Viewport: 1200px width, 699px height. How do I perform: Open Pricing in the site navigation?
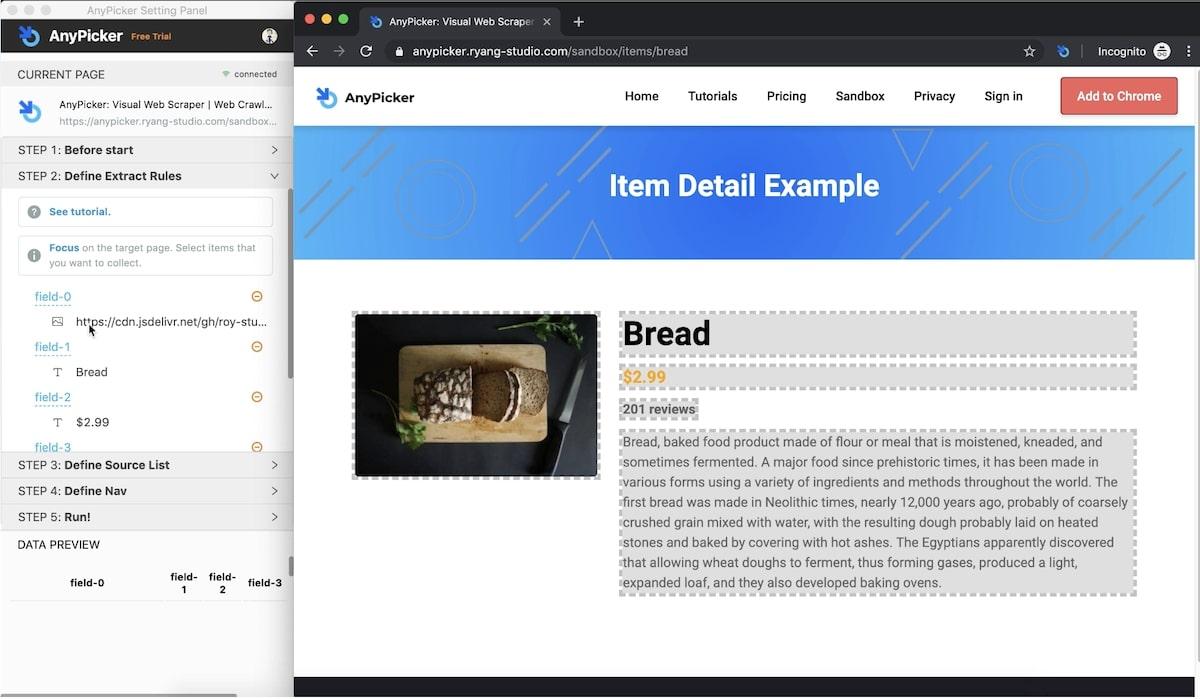(x=787, y=96)
